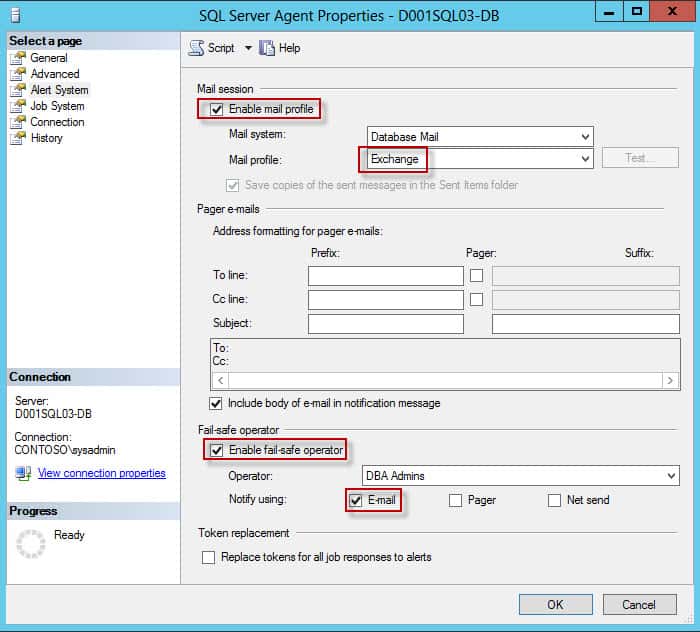Open the Mail profile dropdown
The height and width of the screenshot is (632, 700).
coord(480,159)
